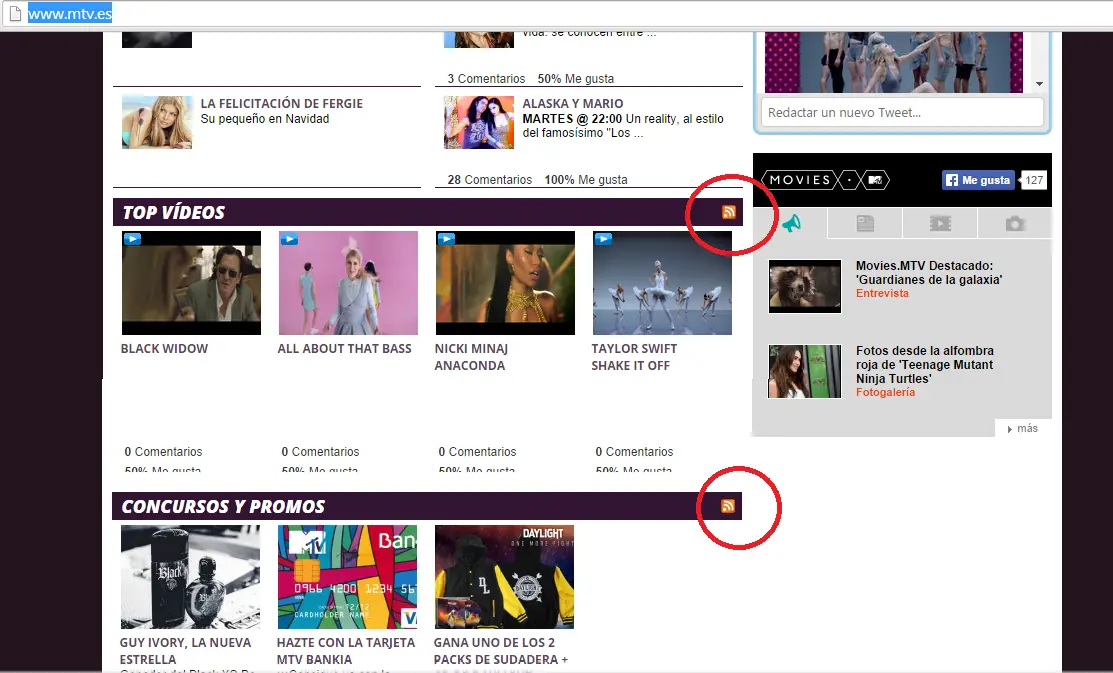This screenshot has height=673, width=1113.
Task: Click the Fotogalería category label
Action: pos(885,392)
